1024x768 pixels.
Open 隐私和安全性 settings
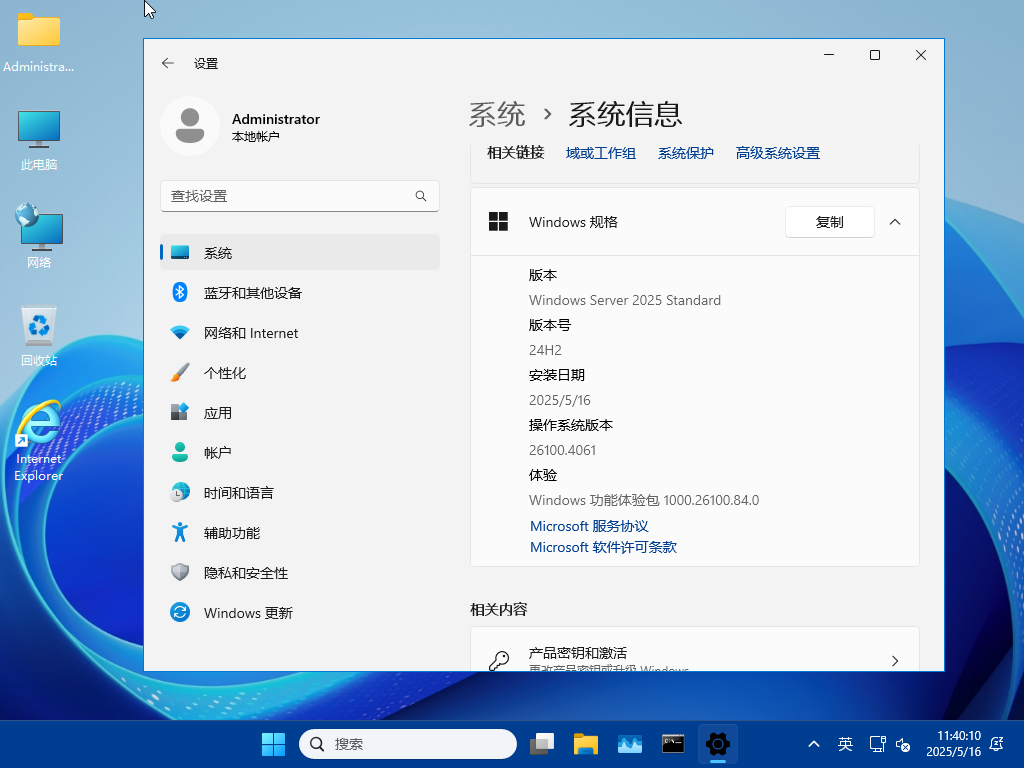click(x=300, y=573)
